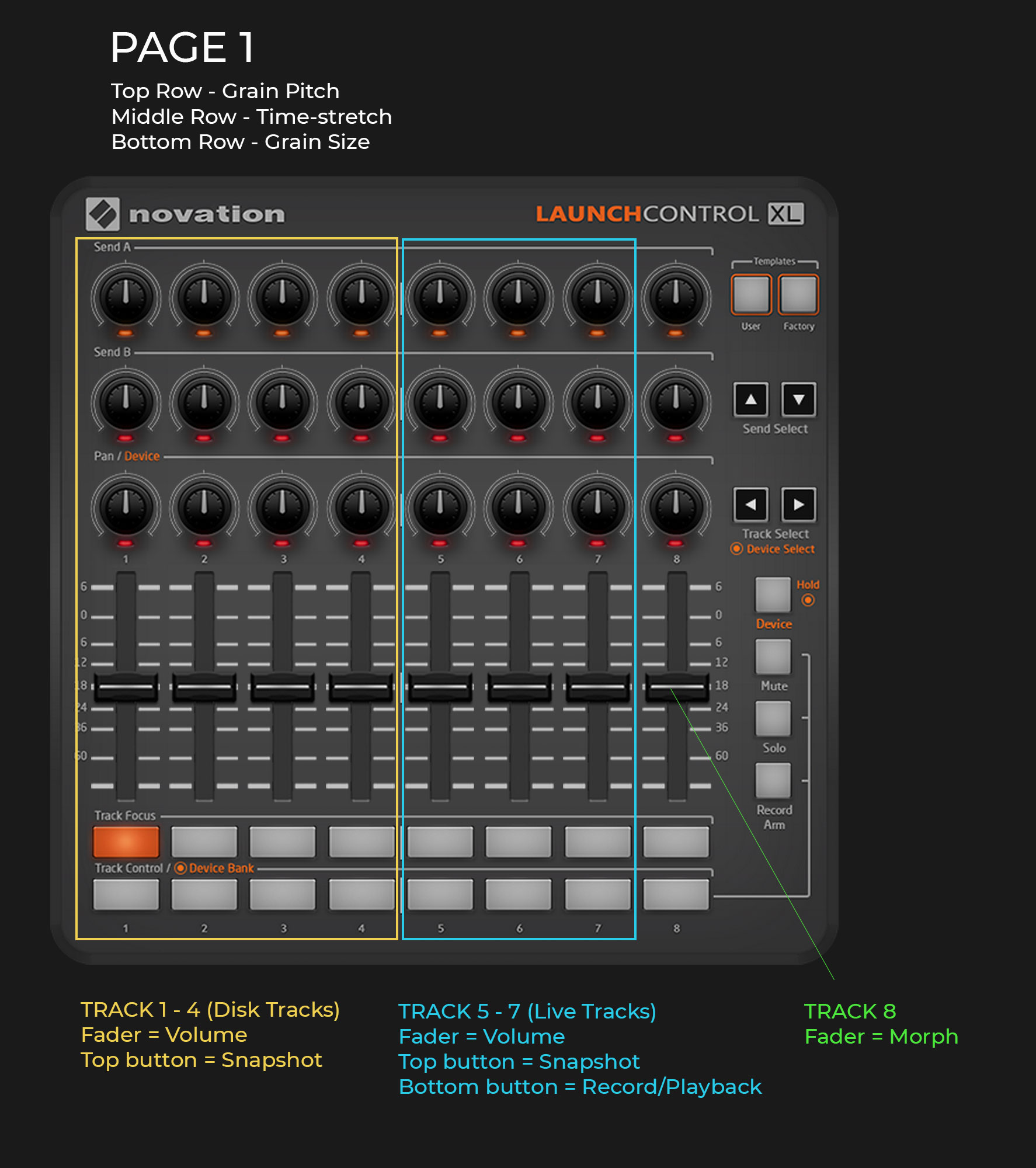Click Track Control button for channel 6
Image resolution: width=1036 pixels, height=1168 pixels.
pyautogui.click(x=519, y=894)
